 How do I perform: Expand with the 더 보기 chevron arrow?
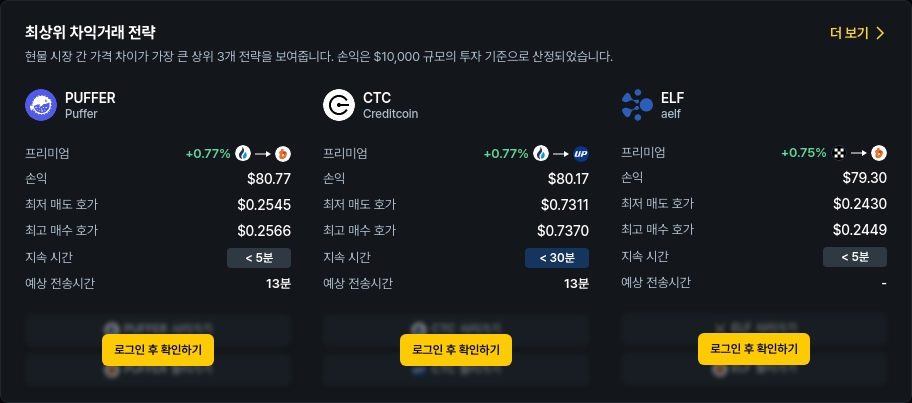coord(880,33)
